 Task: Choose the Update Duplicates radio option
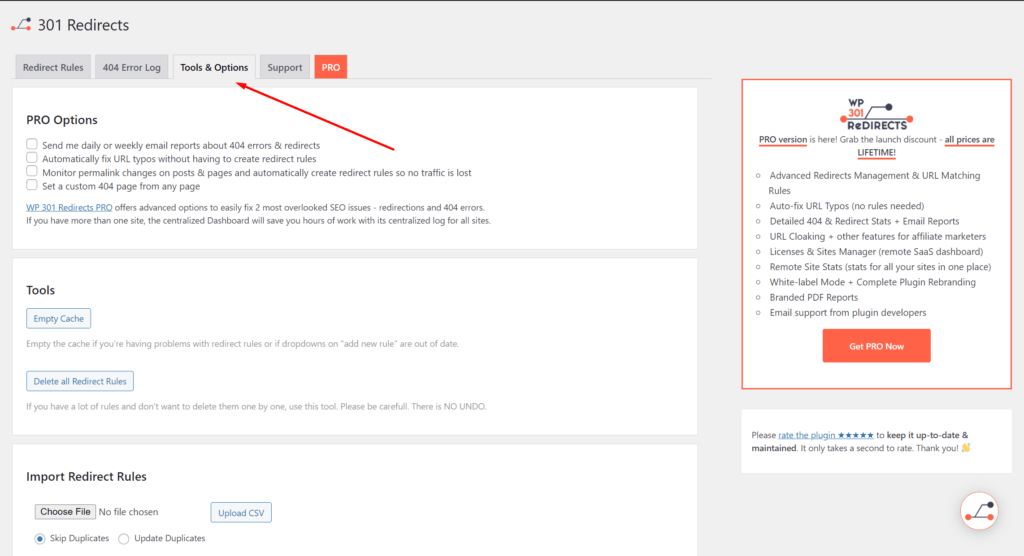pos(124,538)
